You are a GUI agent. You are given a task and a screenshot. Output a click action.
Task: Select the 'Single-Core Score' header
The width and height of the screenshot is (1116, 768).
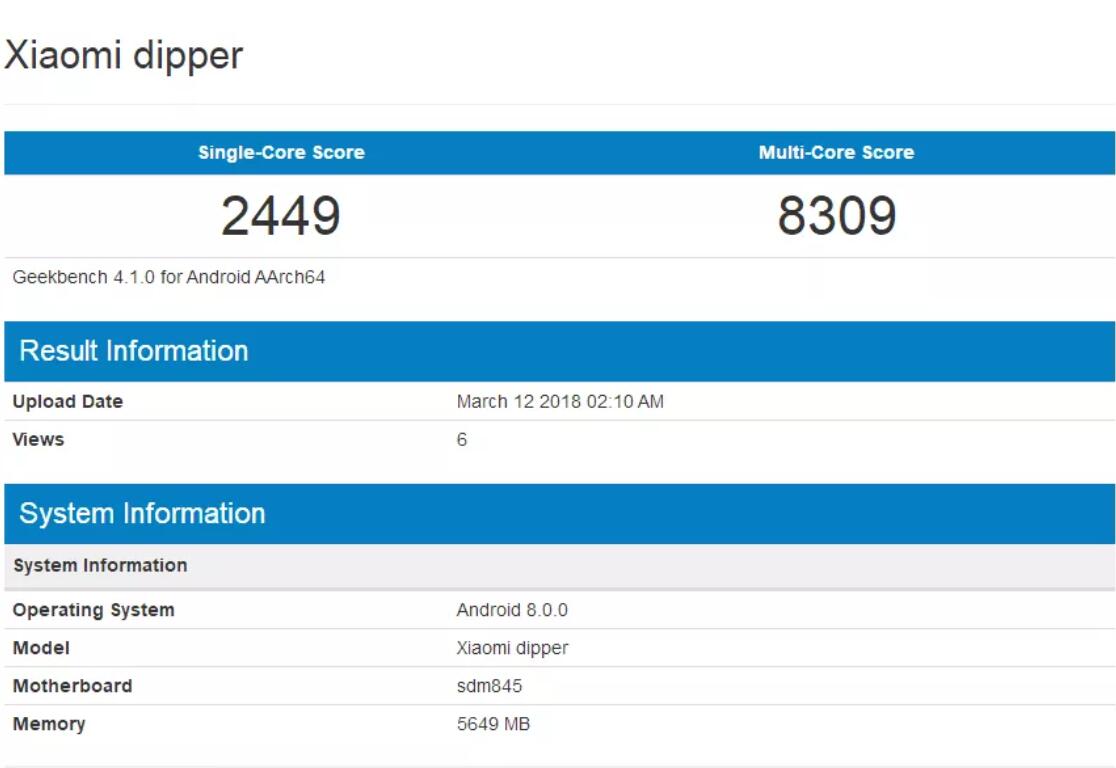coord(281,152)
